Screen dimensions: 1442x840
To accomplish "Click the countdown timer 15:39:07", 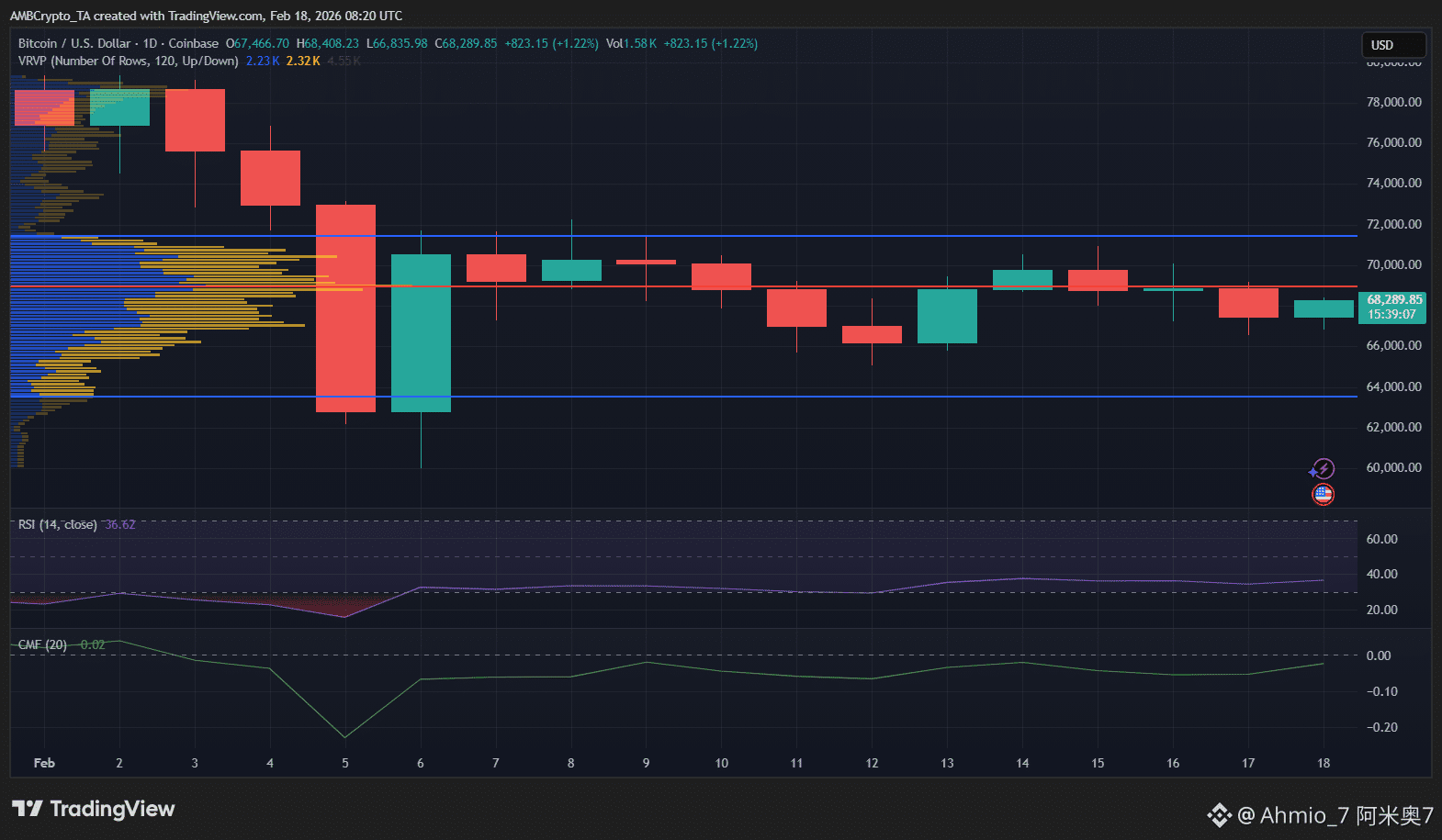I will (x=1391, y=314).
